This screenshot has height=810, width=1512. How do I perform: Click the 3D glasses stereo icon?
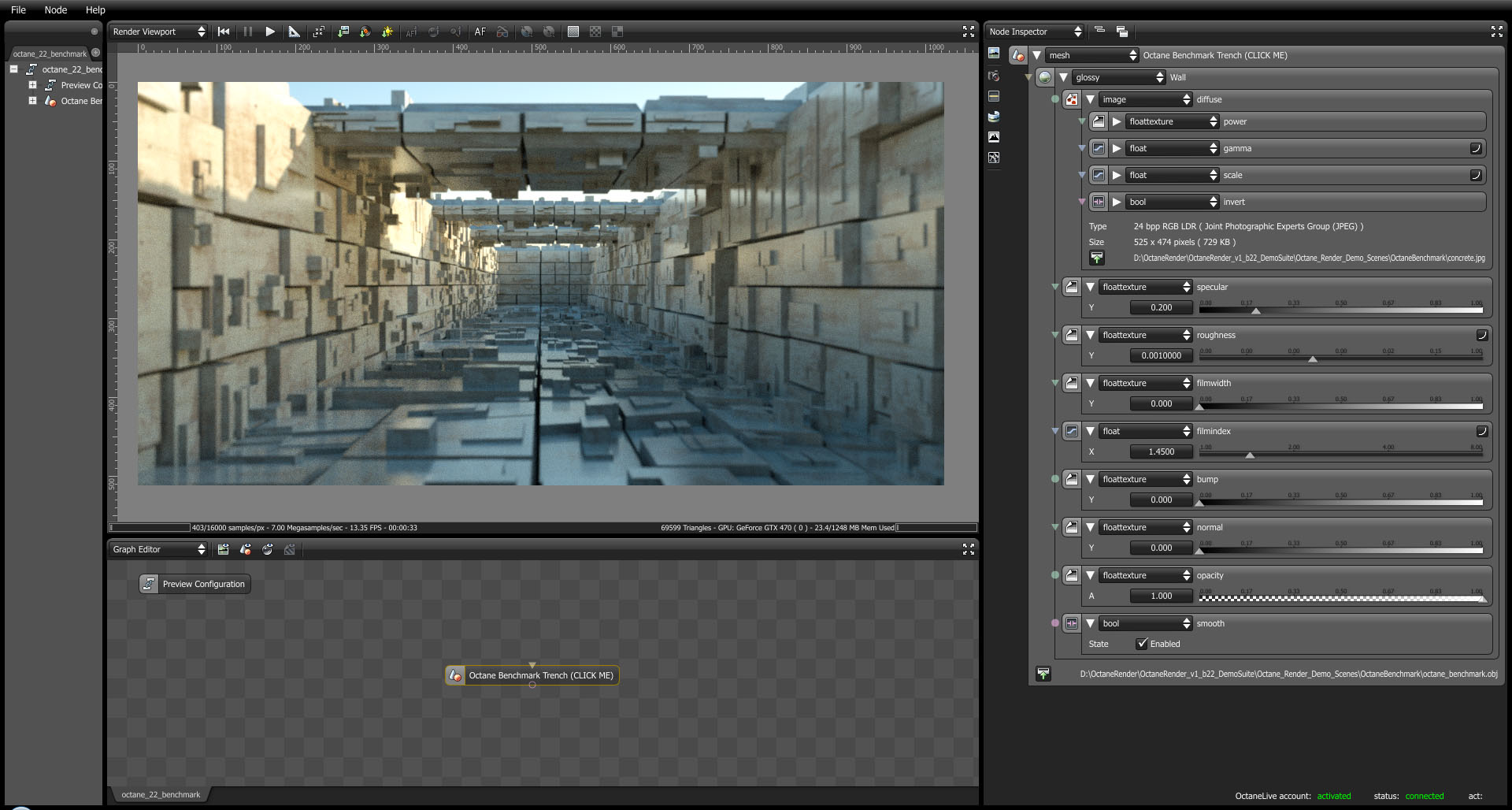coord(502,32)
